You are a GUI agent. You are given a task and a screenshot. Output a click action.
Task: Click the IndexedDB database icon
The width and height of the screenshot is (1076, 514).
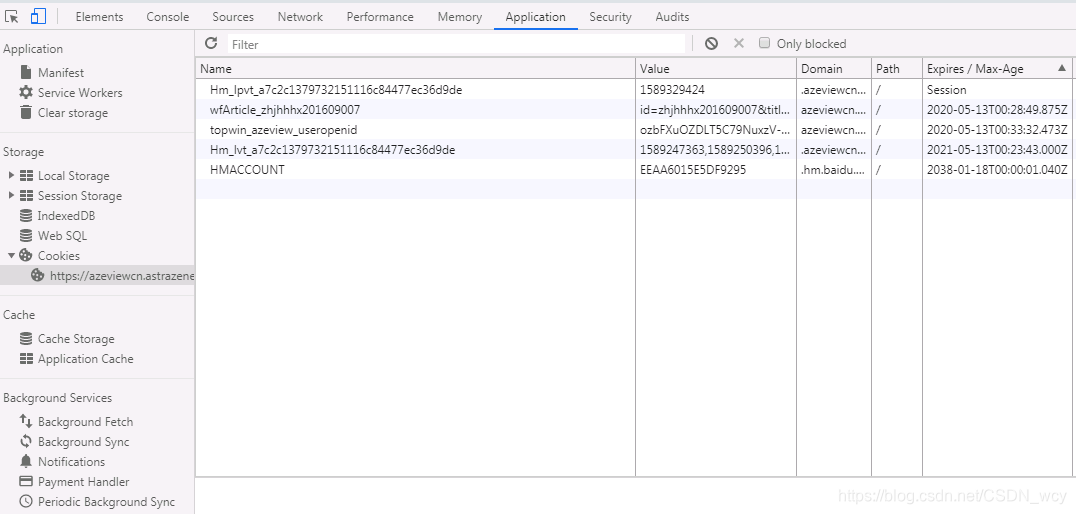tap(26, 215)
